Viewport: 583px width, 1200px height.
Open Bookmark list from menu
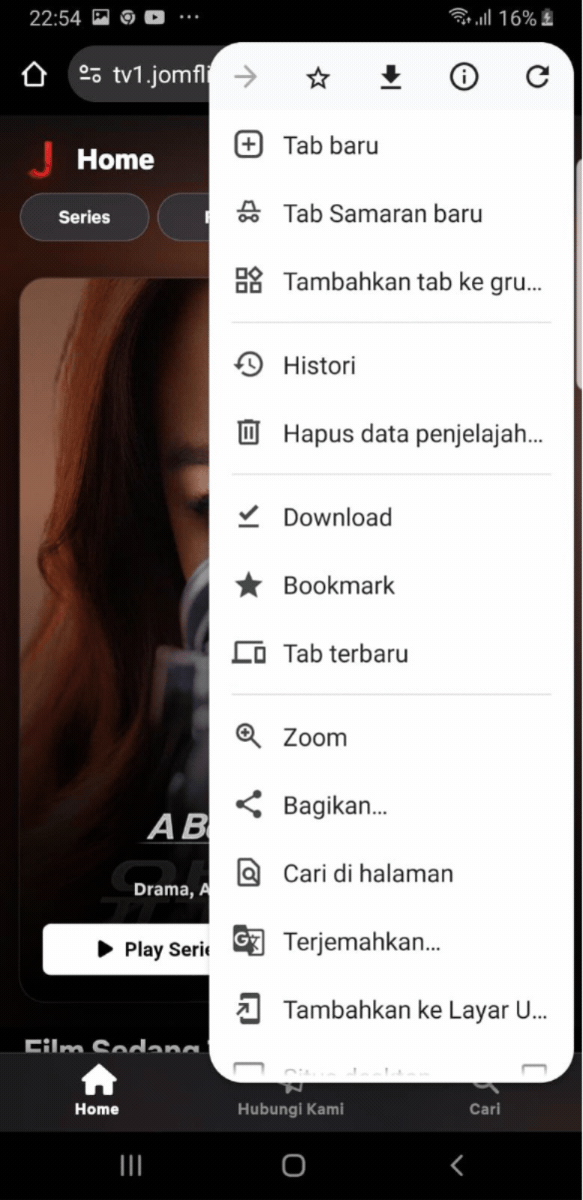point(392,585)
